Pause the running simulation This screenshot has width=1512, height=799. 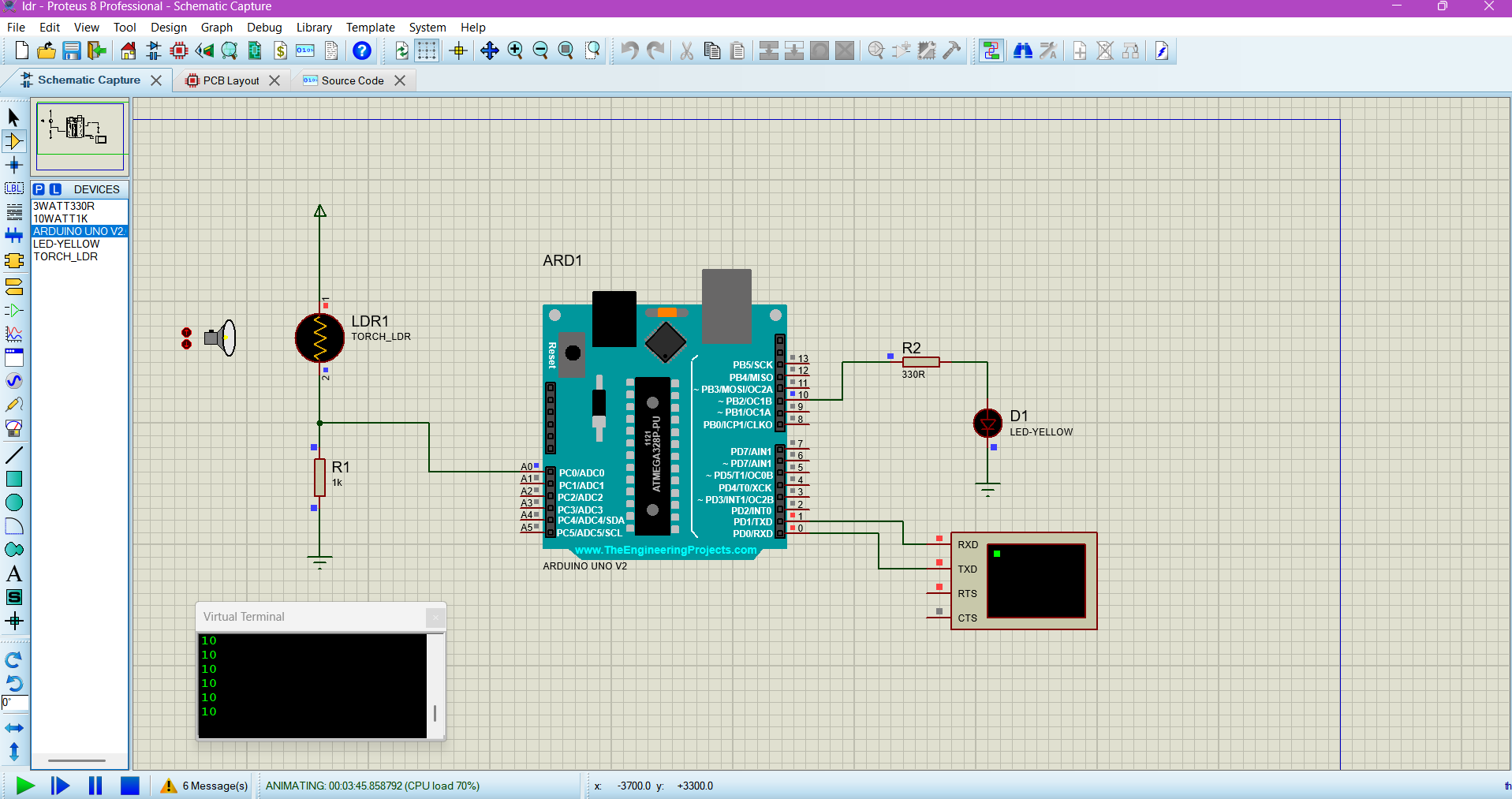click(95, 786)
